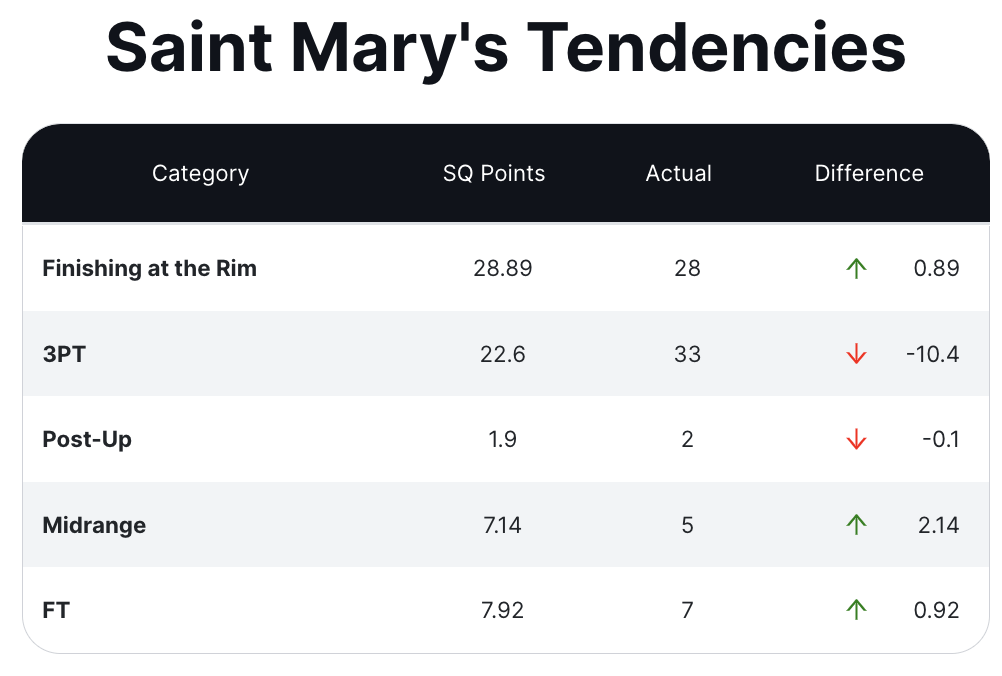Click the Midrange category label
The height and width of the screenshot is (676, 1002).
coord(94,525)
